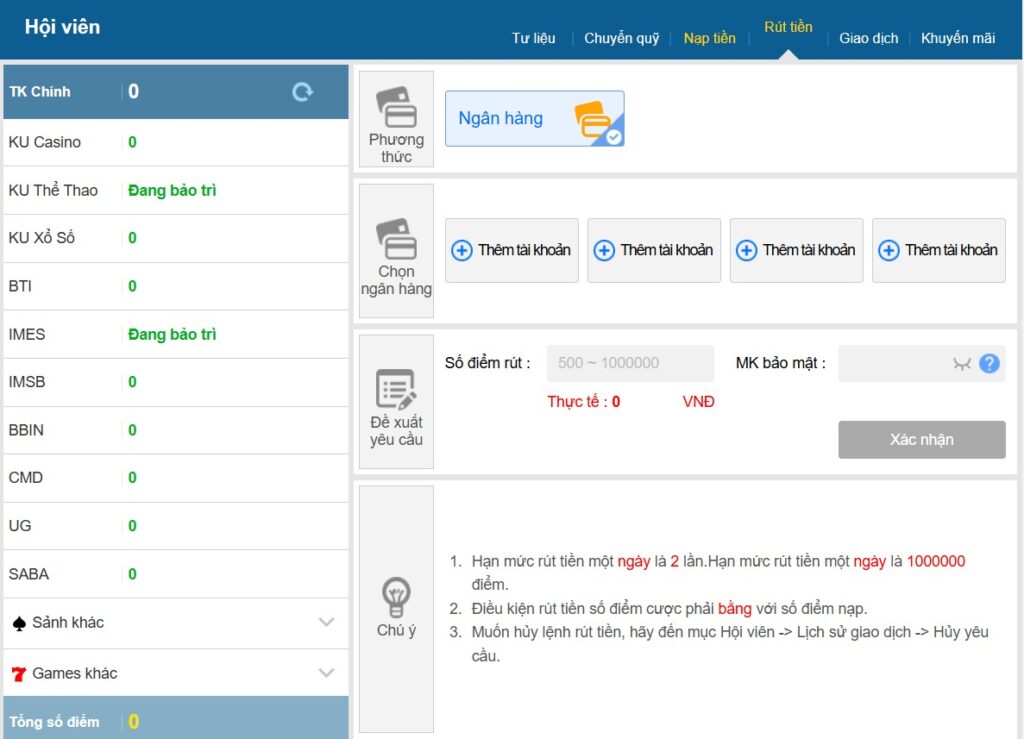
Task: Open the Khuyến mãi tab
Action: (957, 38)
